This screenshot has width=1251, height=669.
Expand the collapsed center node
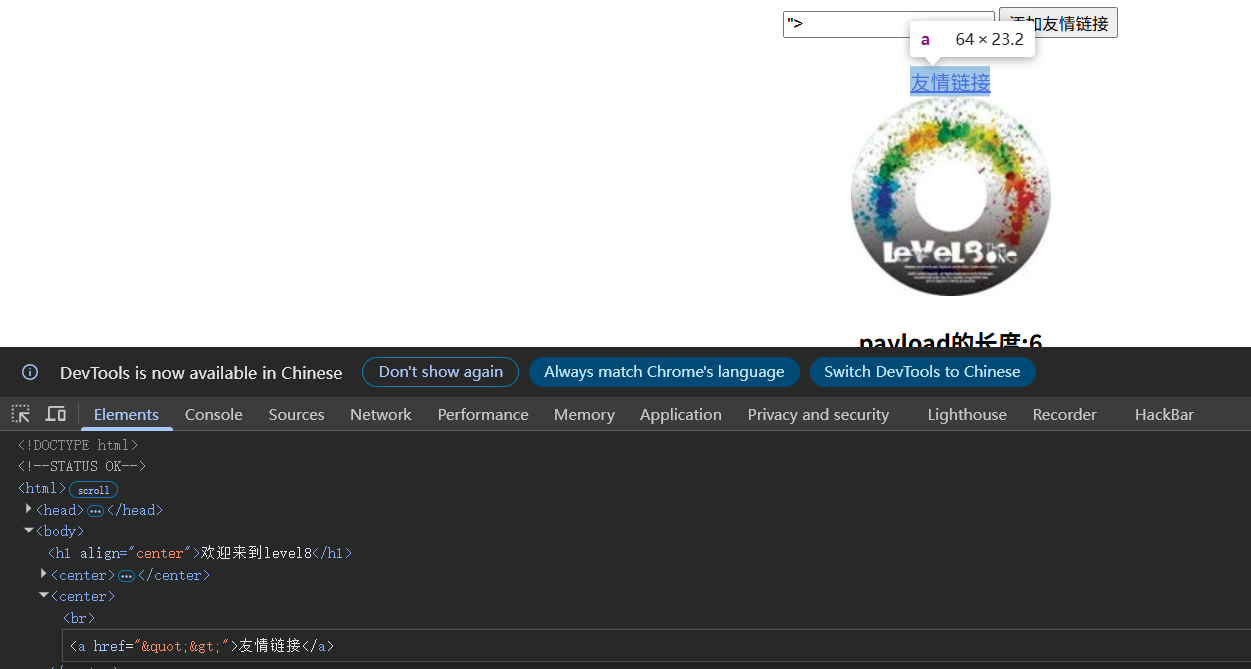point(44,575)
